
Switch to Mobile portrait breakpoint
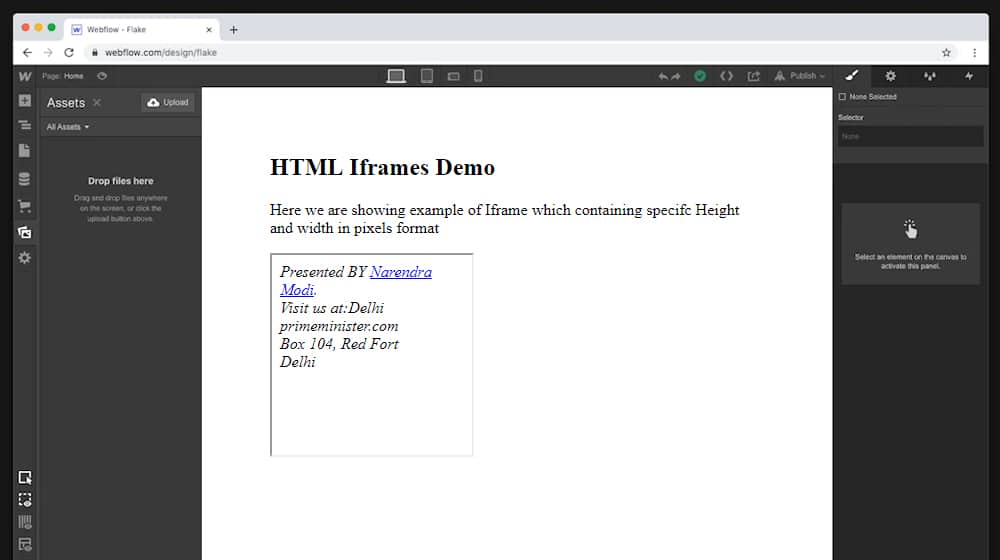[x=478, y=76]
